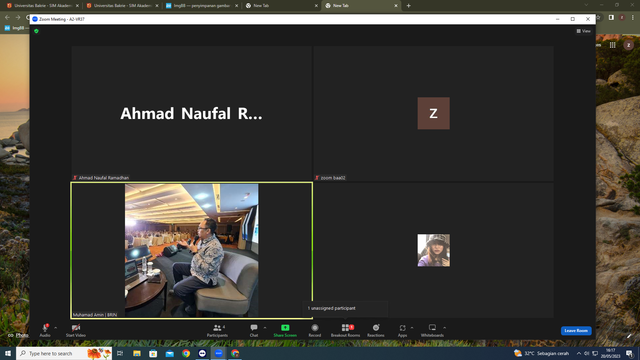Open Chrome side panel icon
This screenshot has height=360, width=640.
[x=611, y=18]
